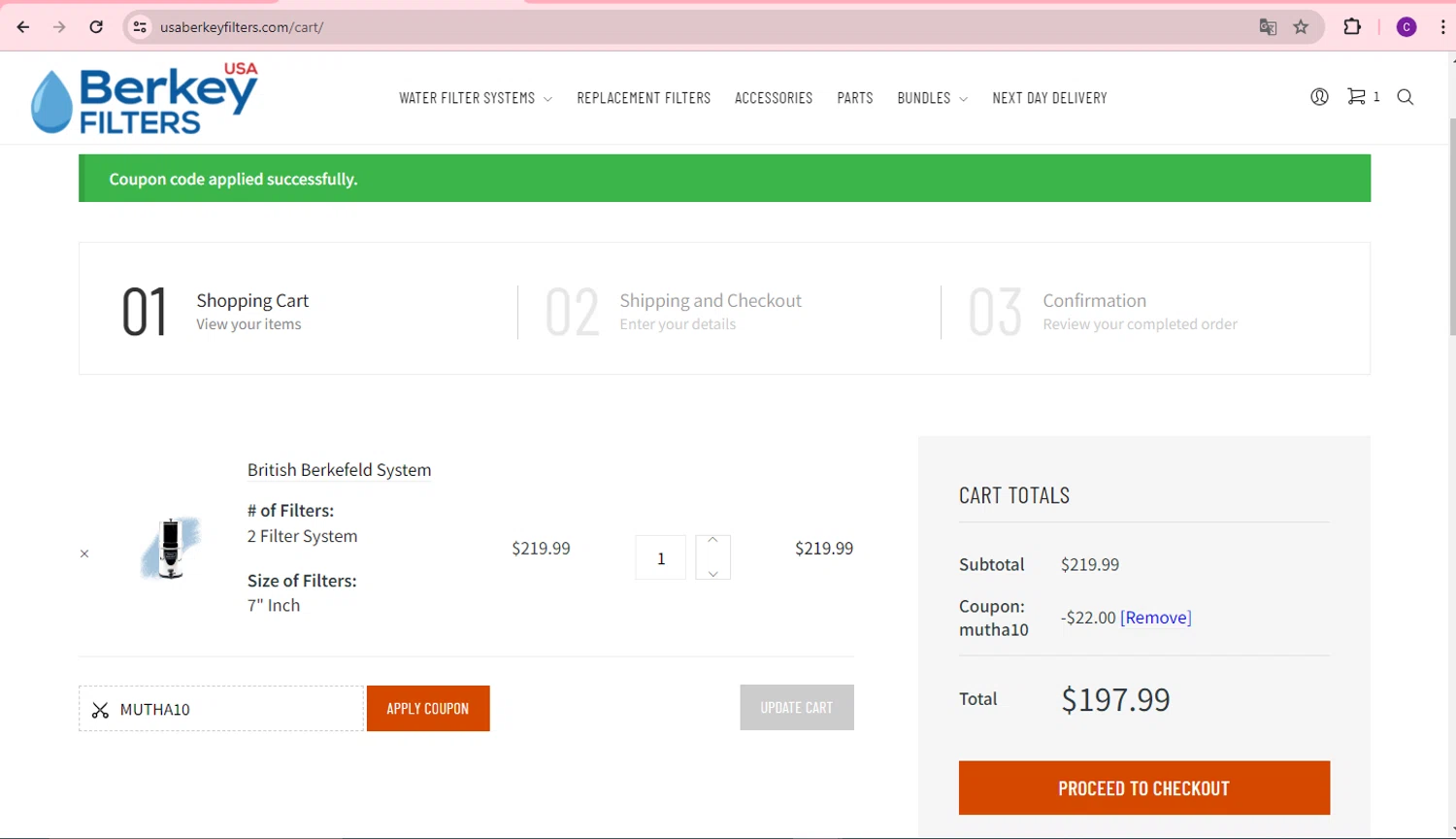Click the -$22.00 coupon discount amount

point(1088,618)
